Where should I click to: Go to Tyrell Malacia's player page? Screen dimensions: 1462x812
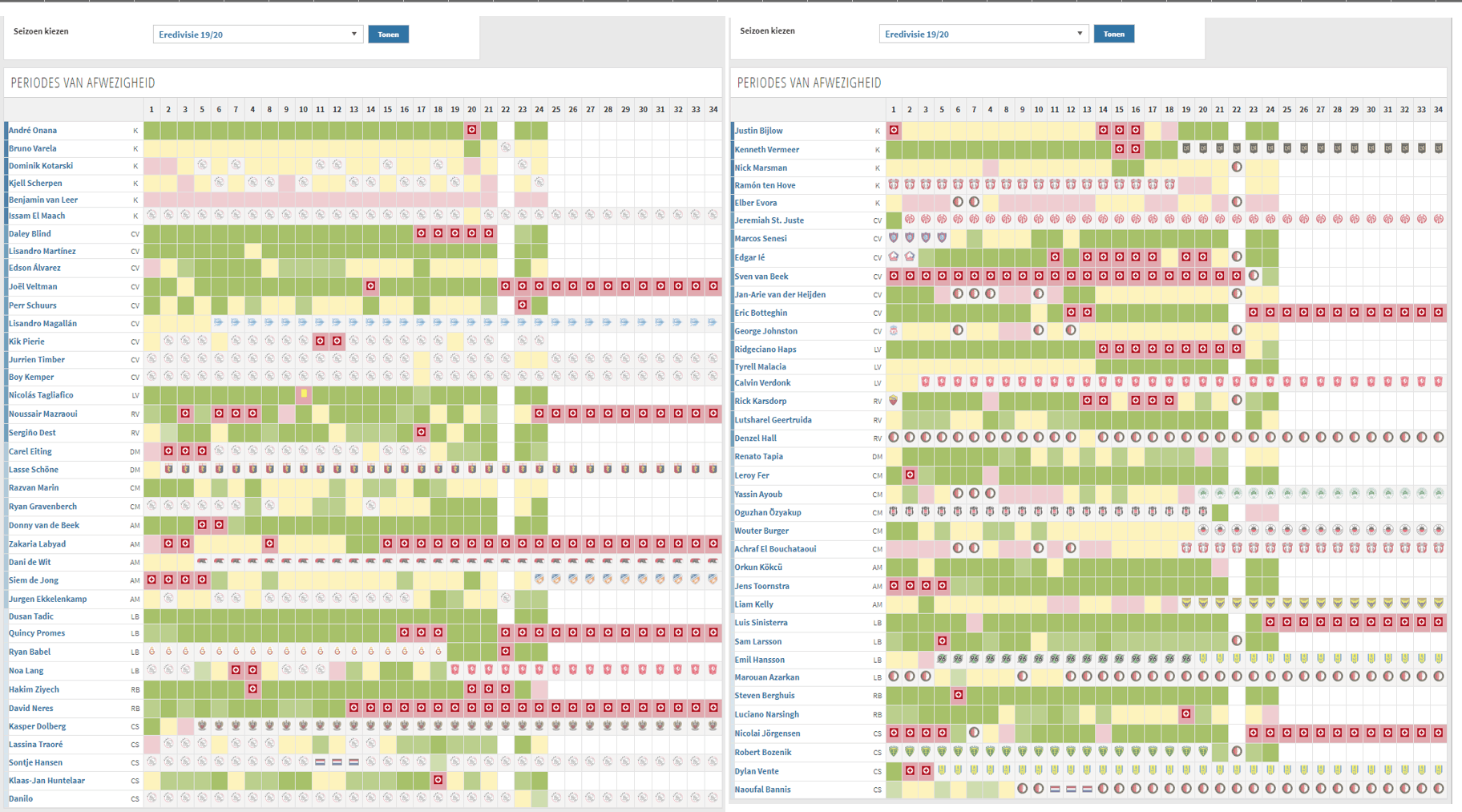pos(761,366)
